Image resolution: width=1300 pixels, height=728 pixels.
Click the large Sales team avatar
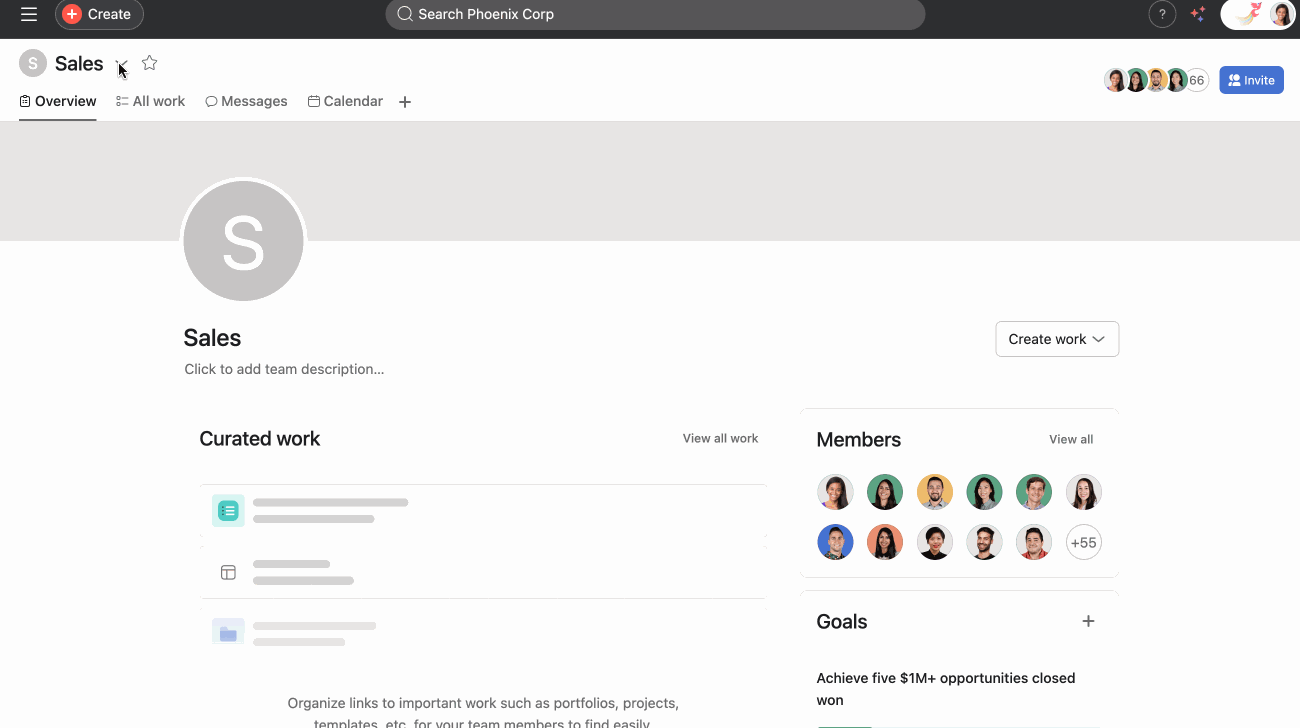coord(243,241)
